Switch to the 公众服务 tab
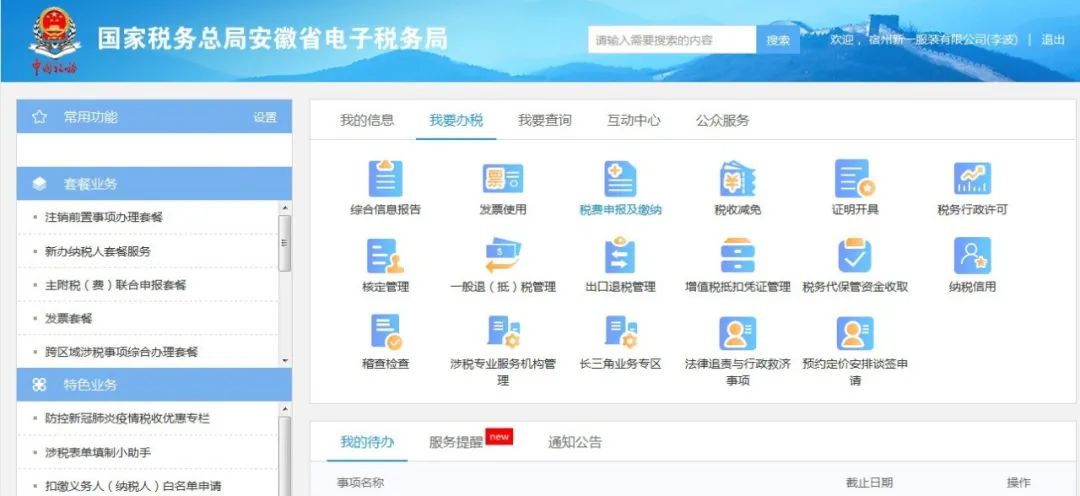 pyautogui.click(x=723, y=121)
